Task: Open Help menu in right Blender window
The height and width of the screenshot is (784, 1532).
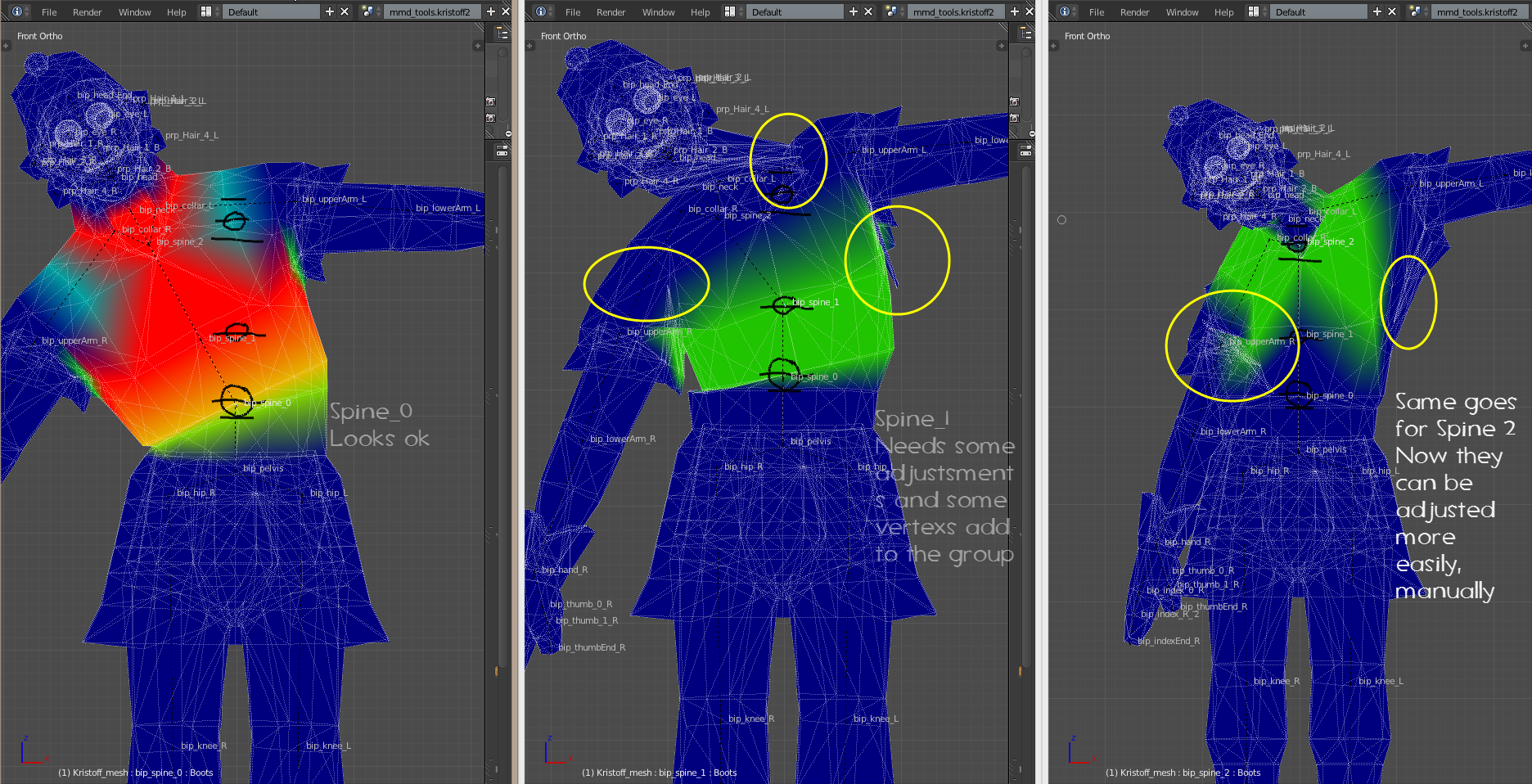Action: click(1224, 12)
